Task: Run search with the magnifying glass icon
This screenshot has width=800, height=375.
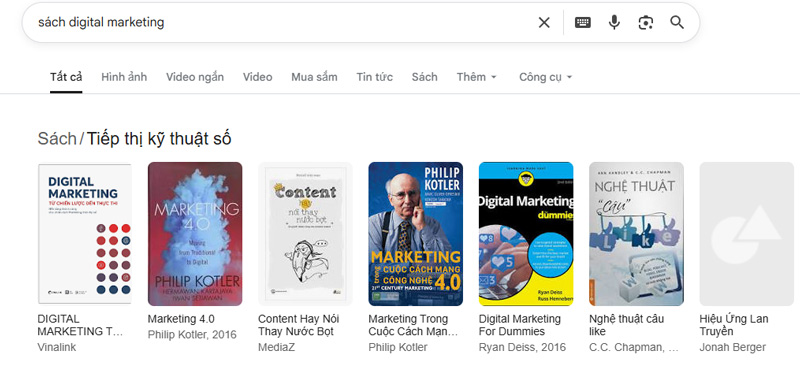Action: 677,22
